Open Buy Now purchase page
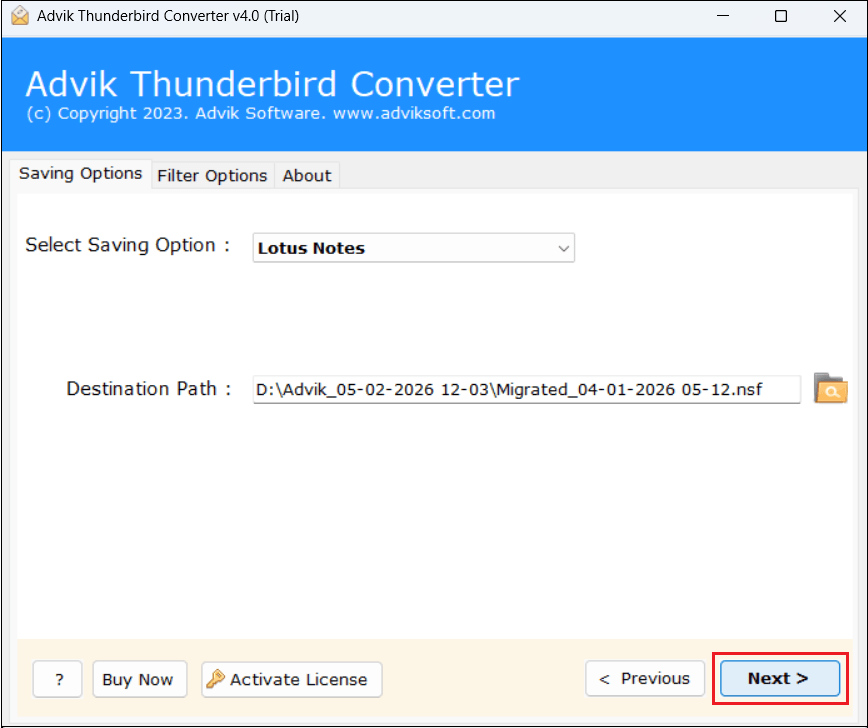Screen dimensions: 868x728 tap(139, 679)
